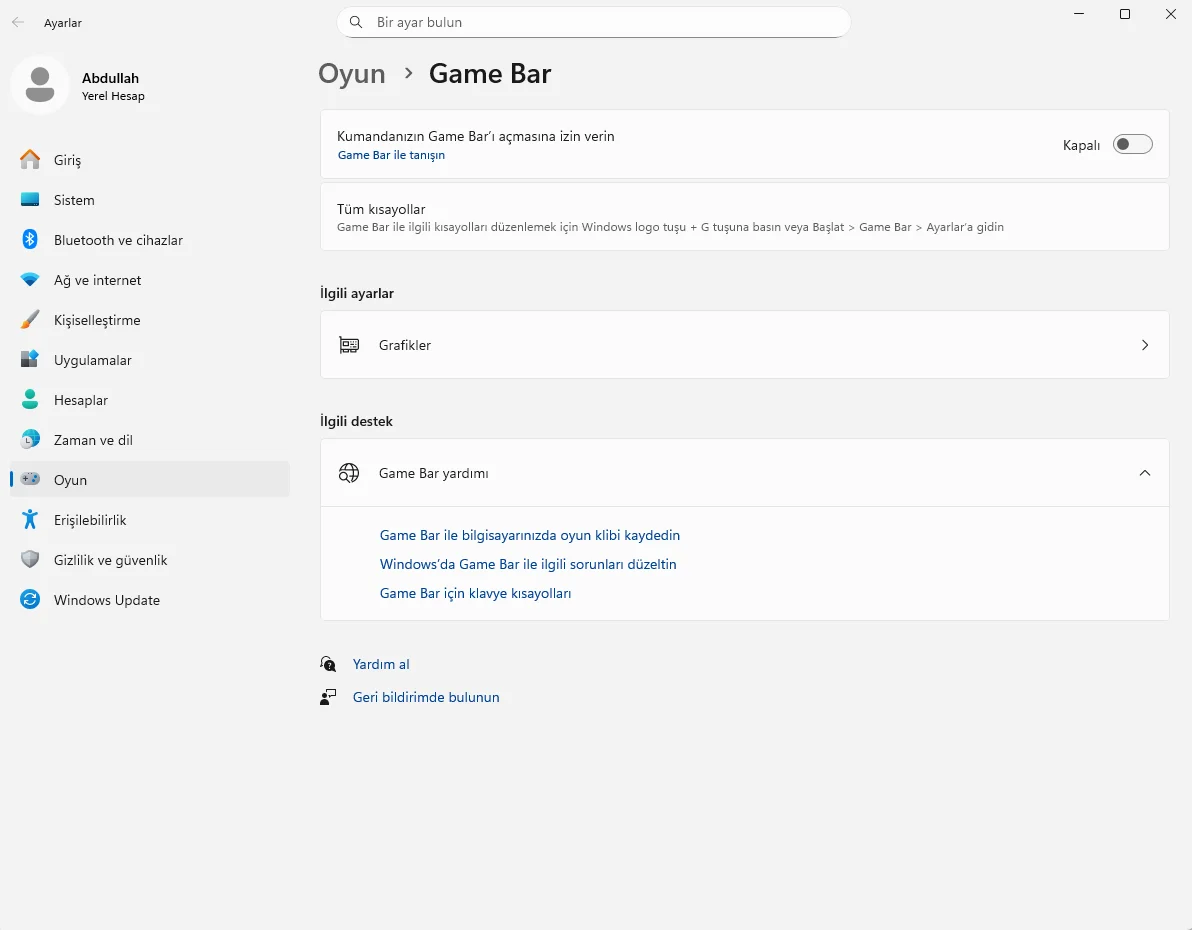Toggle controller opens Game Bar switch

[x=1132, y=144]
